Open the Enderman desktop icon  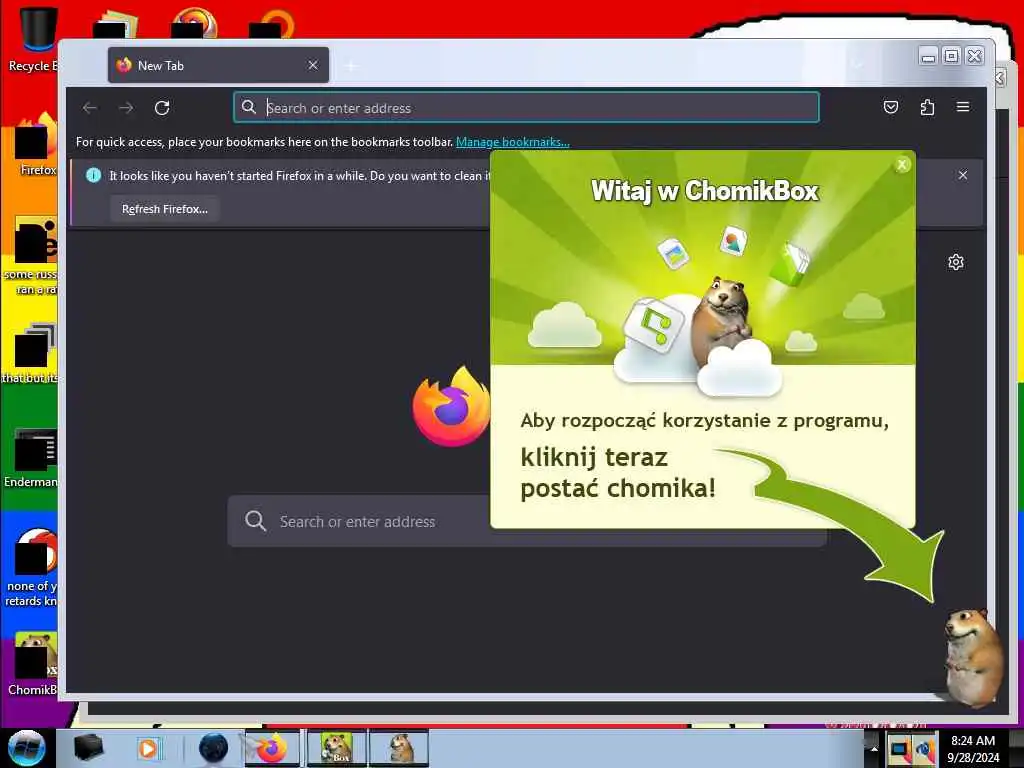(x=31, y=458)
